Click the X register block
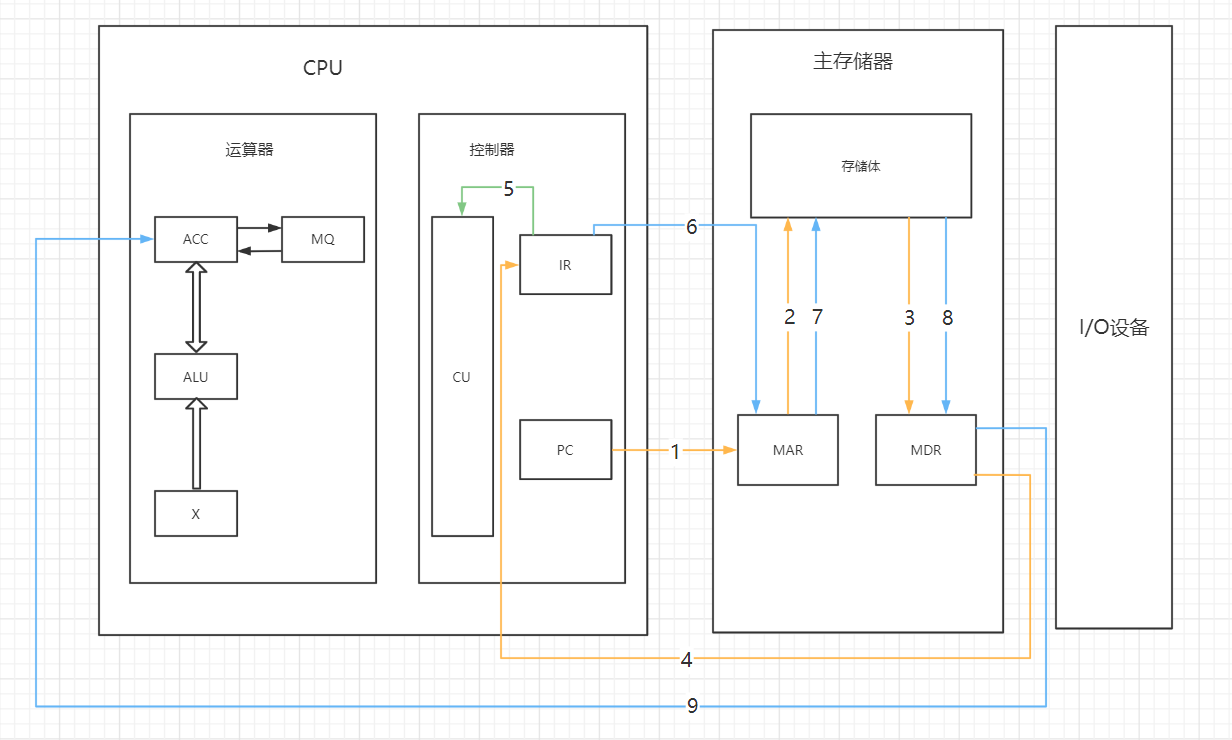 pos(195,513)
